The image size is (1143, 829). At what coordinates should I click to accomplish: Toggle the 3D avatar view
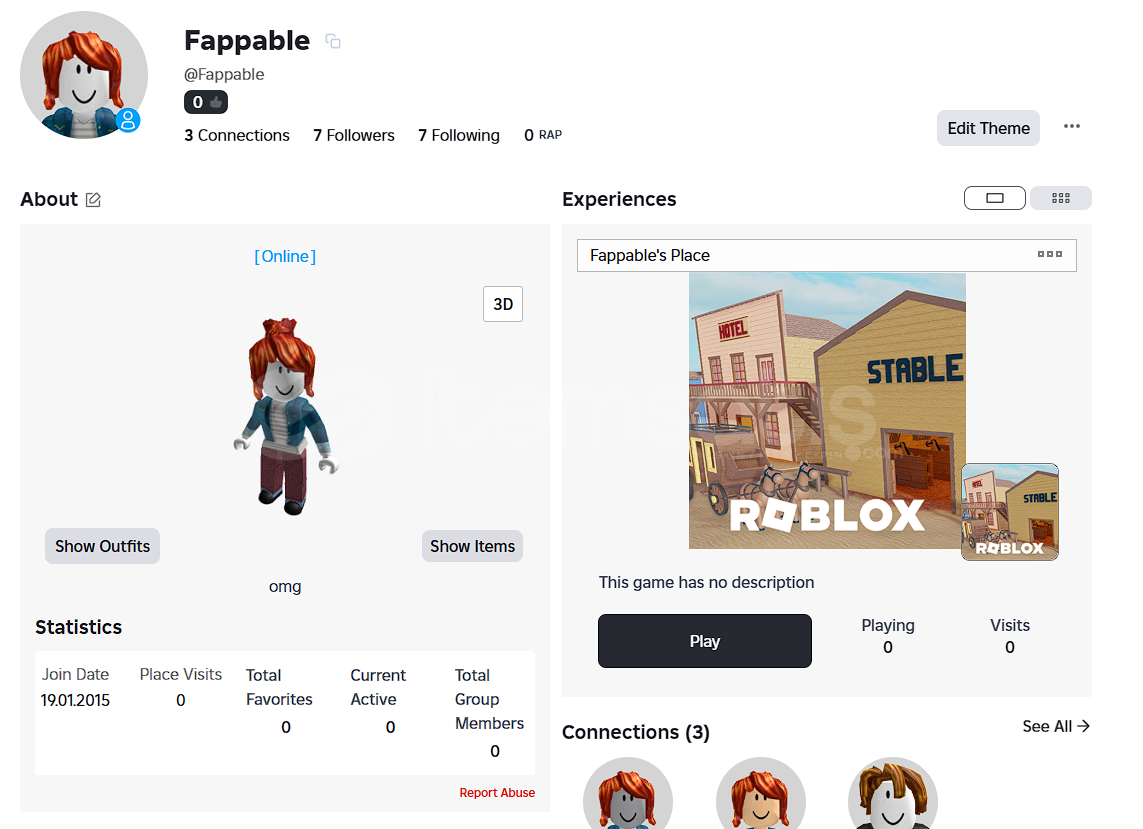coord(503,304)
